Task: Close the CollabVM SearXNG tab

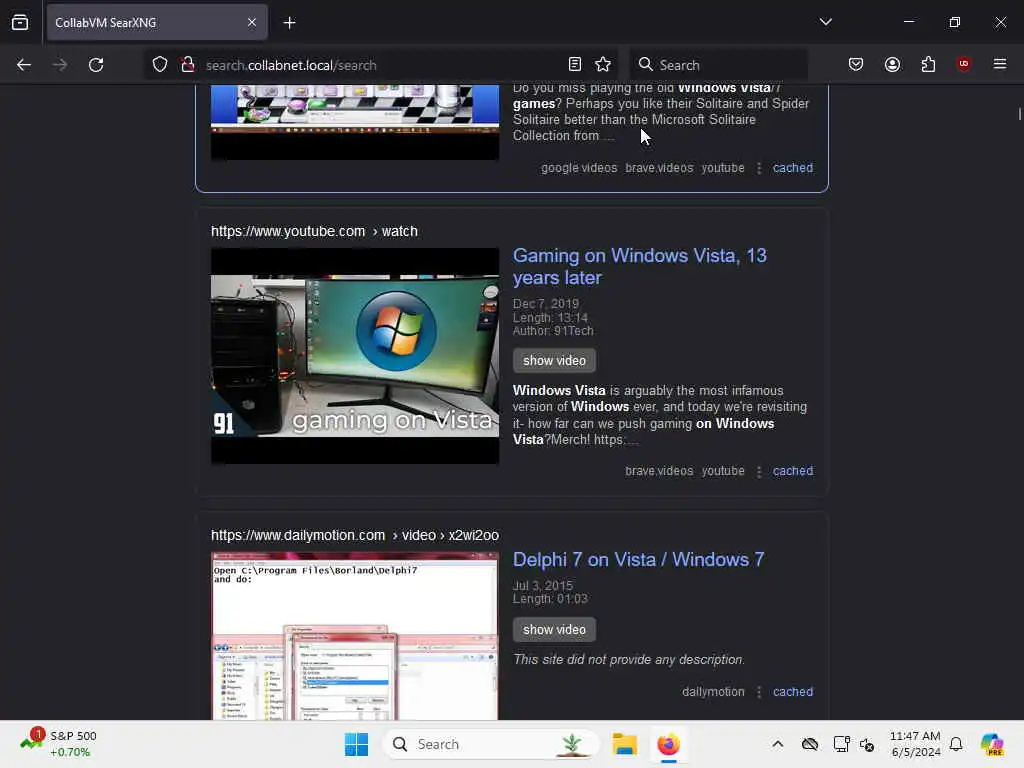Action: pos(252,22)
